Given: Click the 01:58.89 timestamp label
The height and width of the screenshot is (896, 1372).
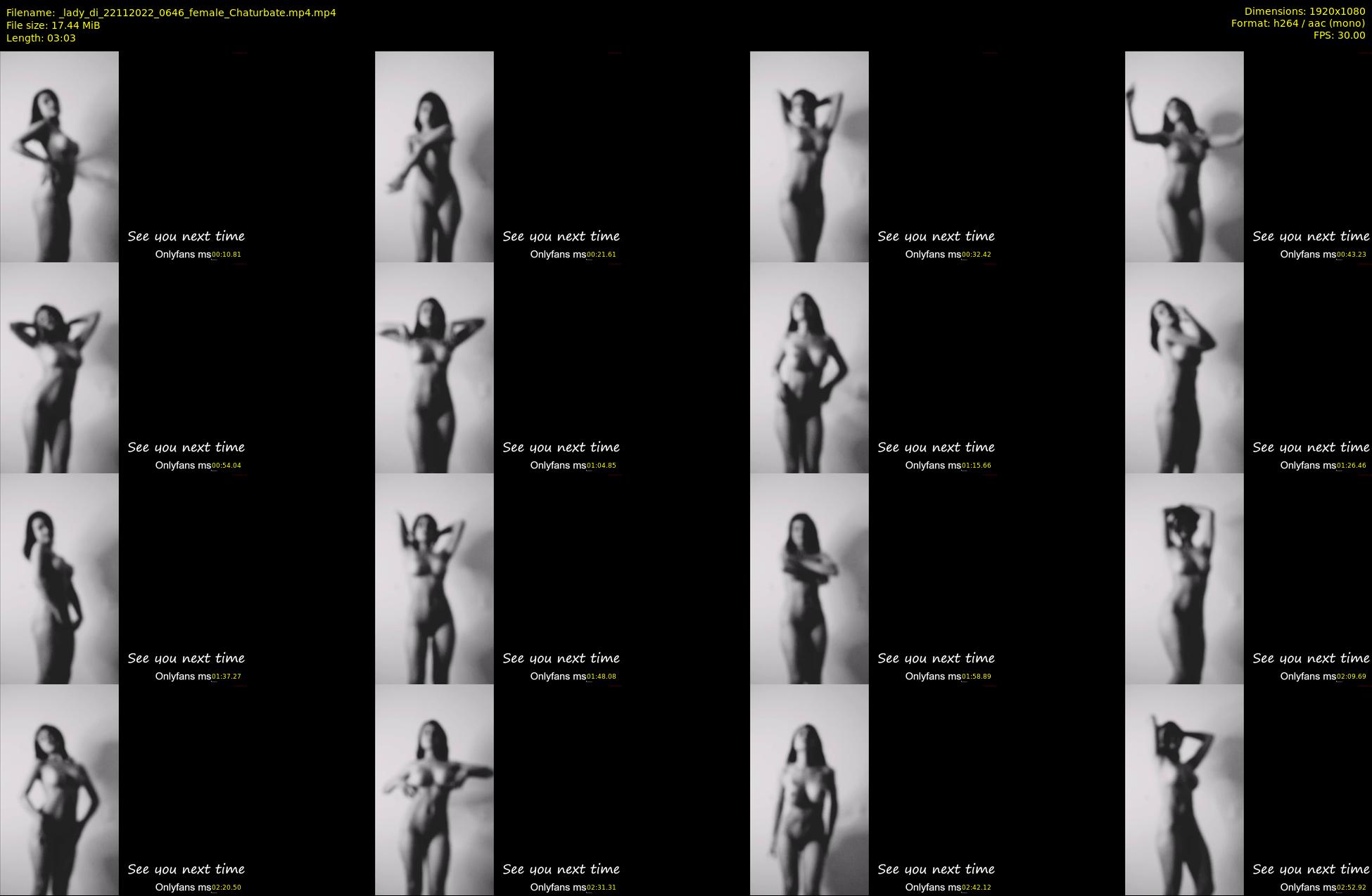Looking at the screenshot, I should click(x=977, y=677).
